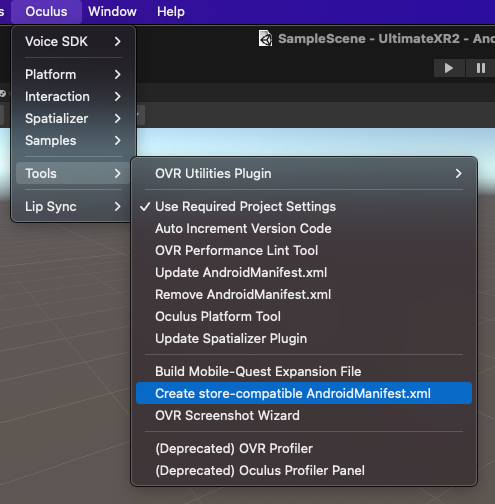Expand the Voice SDK submenu arrow
The width and height of the screenshot is (495, 504).
[x=117, y=42]
